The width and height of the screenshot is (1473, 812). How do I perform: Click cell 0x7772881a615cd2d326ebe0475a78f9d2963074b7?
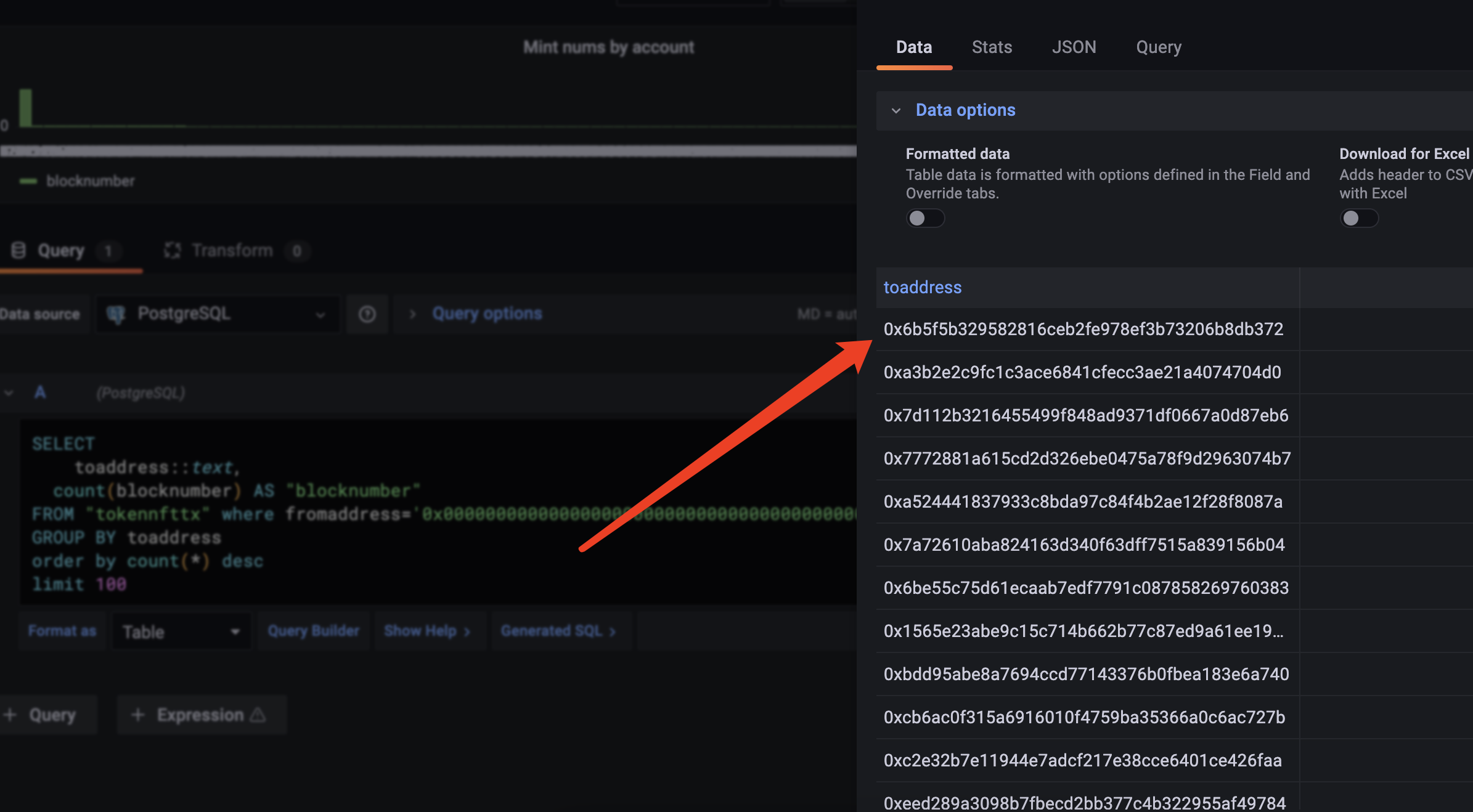coord(1087,458)
